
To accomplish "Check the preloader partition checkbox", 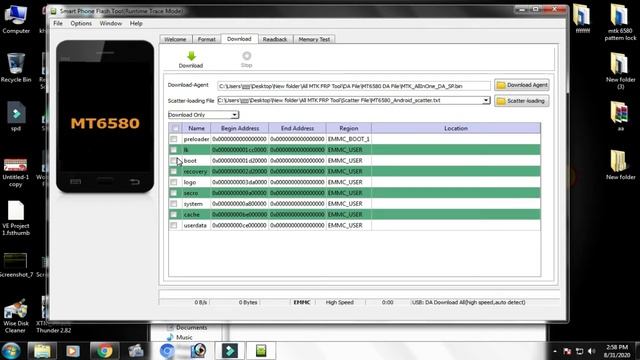I will tap(173, 139).
